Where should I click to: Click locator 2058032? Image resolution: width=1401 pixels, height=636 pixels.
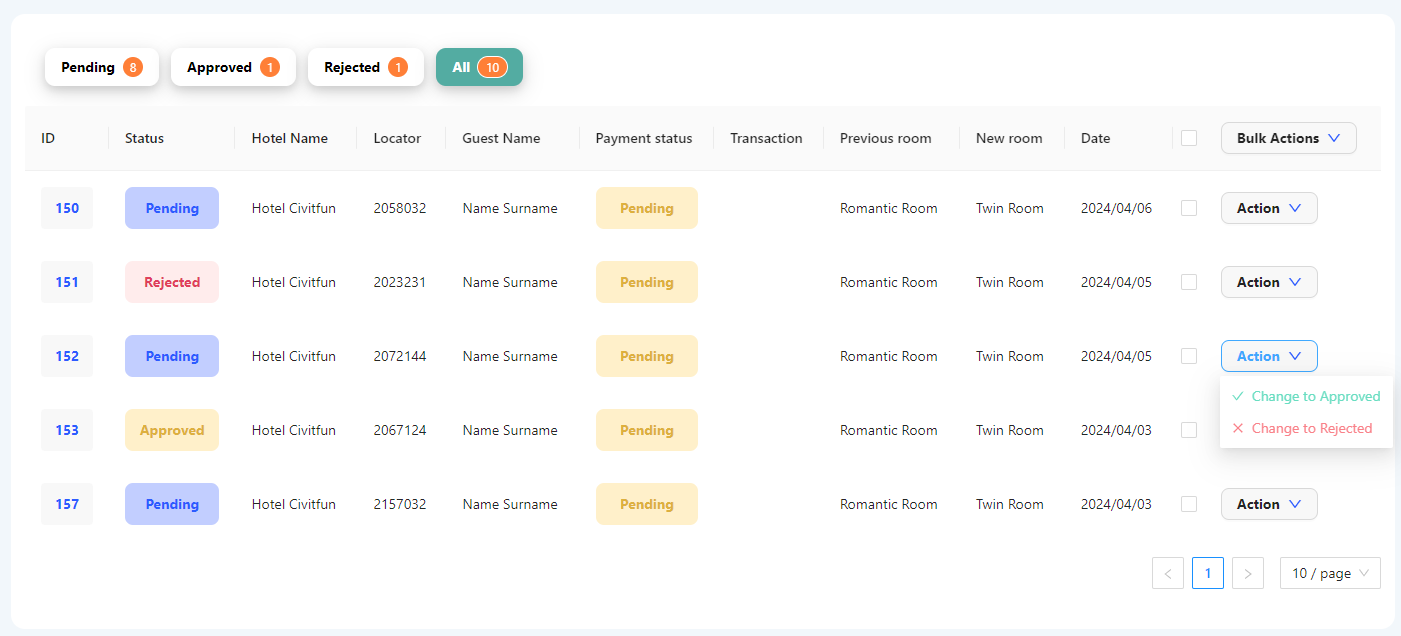[400, 208]
